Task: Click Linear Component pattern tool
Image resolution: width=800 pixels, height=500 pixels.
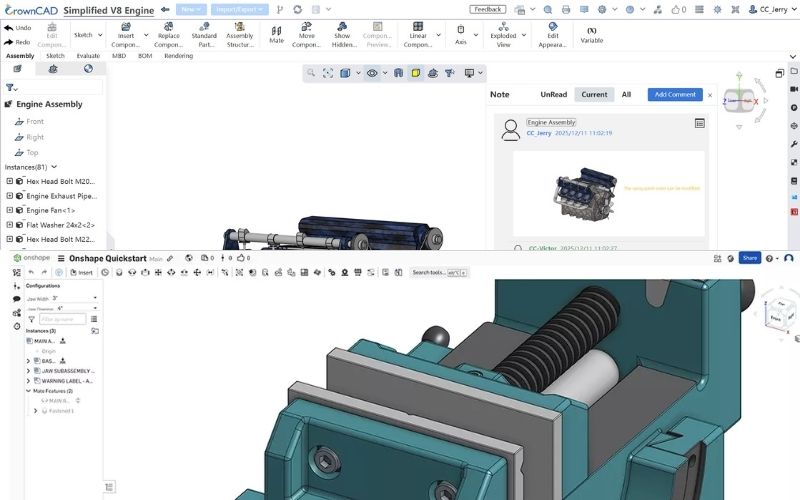Action: pos(417,35)
